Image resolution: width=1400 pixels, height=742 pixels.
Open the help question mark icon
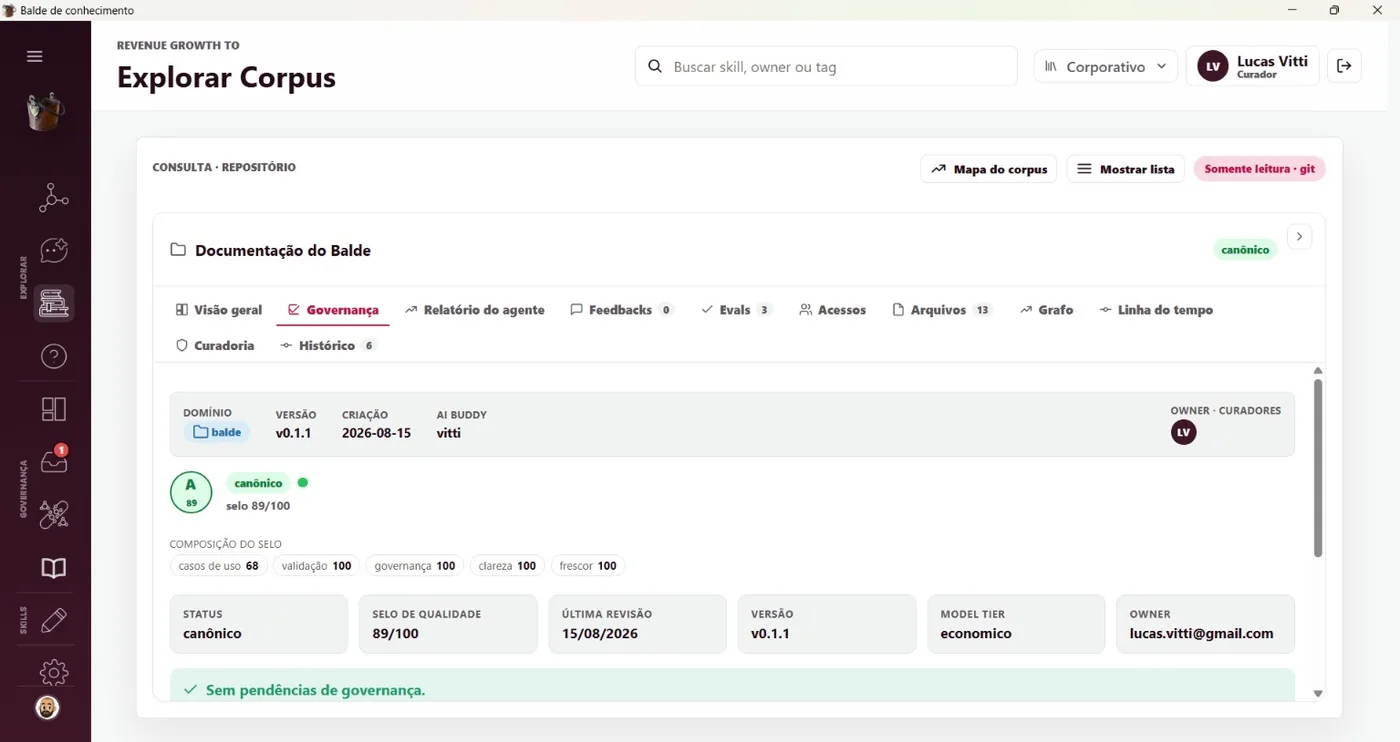[54, 356]
